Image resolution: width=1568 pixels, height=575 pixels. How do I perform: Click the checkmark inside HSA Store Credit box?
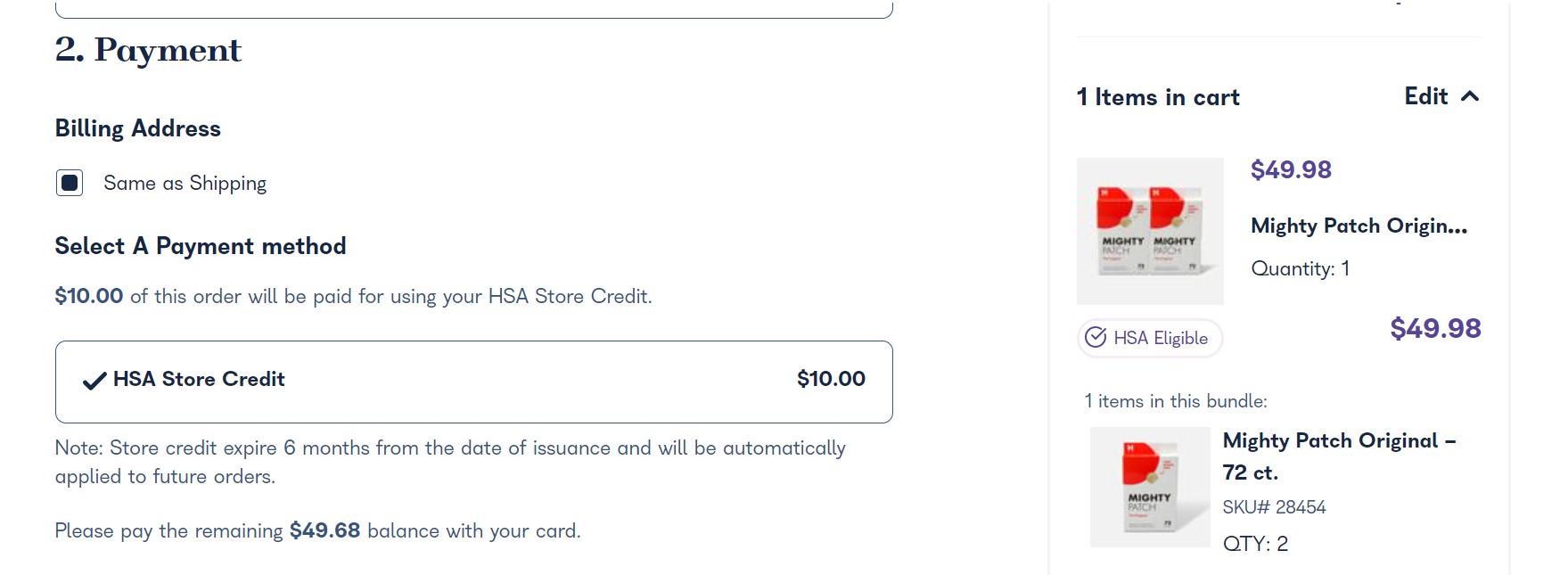point(94,381)
